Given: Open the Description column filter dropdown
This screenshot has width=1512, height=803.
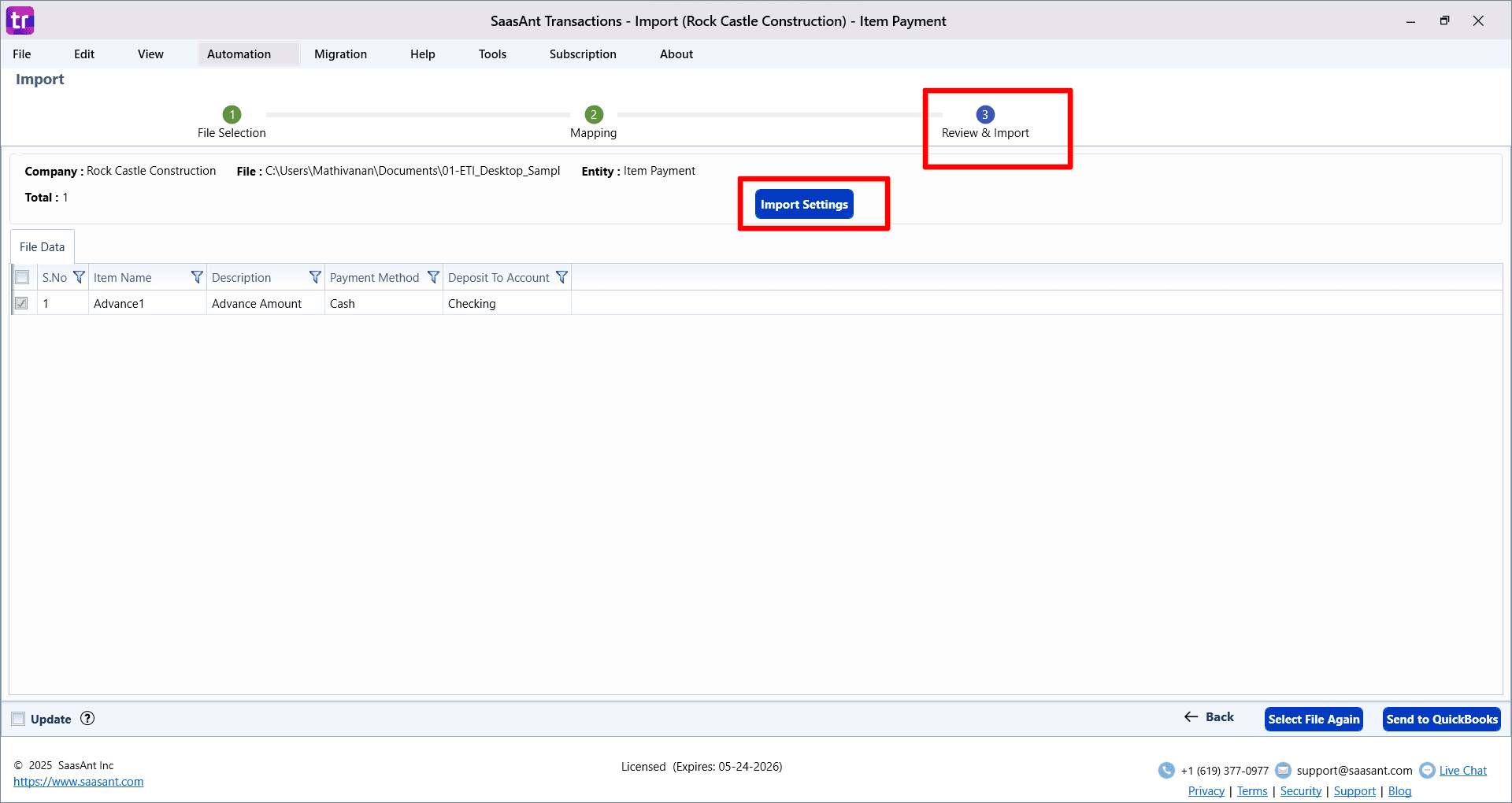Looking at the screenshot, I should tap(315, 277).
